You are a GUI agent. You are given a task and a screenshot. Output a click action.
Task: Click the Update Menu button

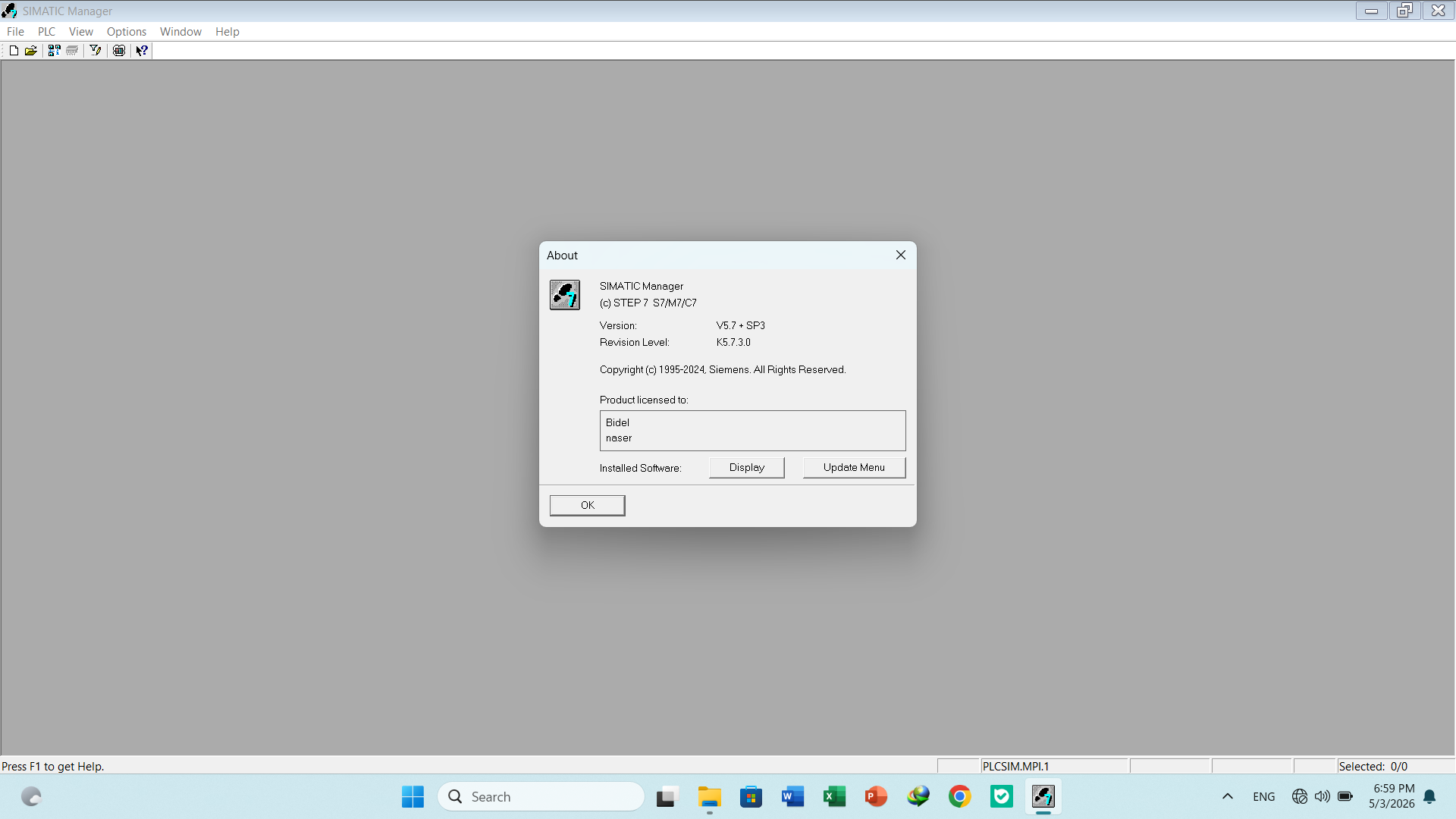pyautogui.click(x=854, y=468)
